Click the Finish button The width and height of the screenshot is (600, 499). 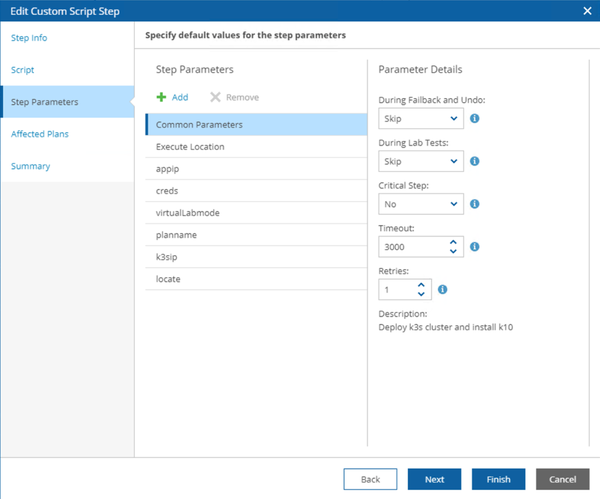click(x=498, y=479)
